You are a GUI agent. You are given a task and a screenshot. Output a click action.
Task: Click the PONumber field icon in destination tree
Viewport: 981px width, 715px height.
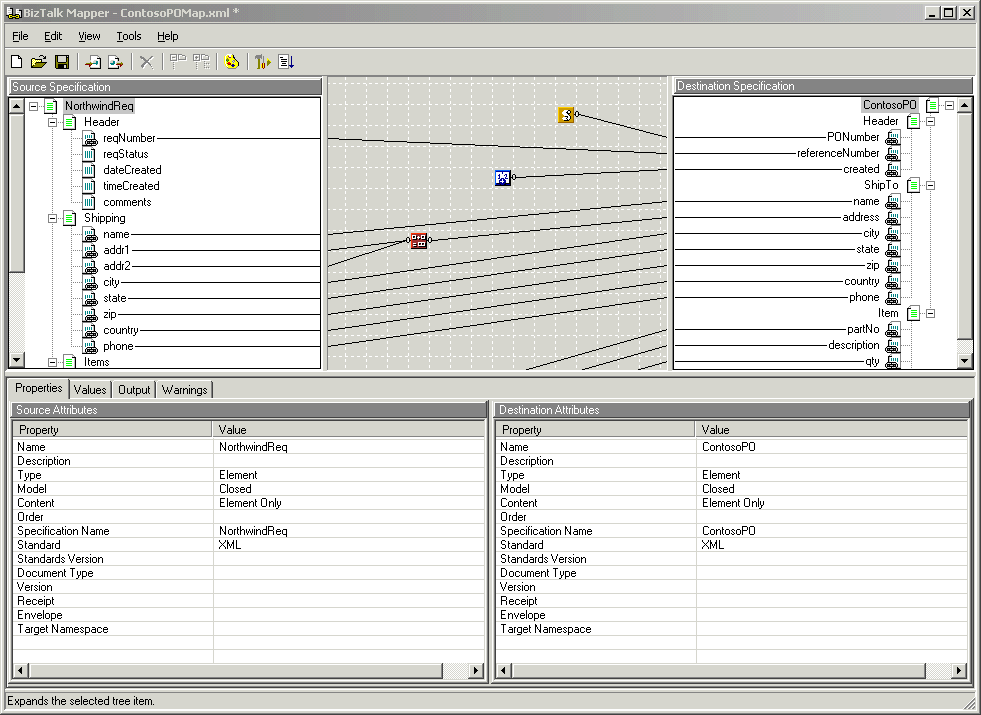pos(893,137)
